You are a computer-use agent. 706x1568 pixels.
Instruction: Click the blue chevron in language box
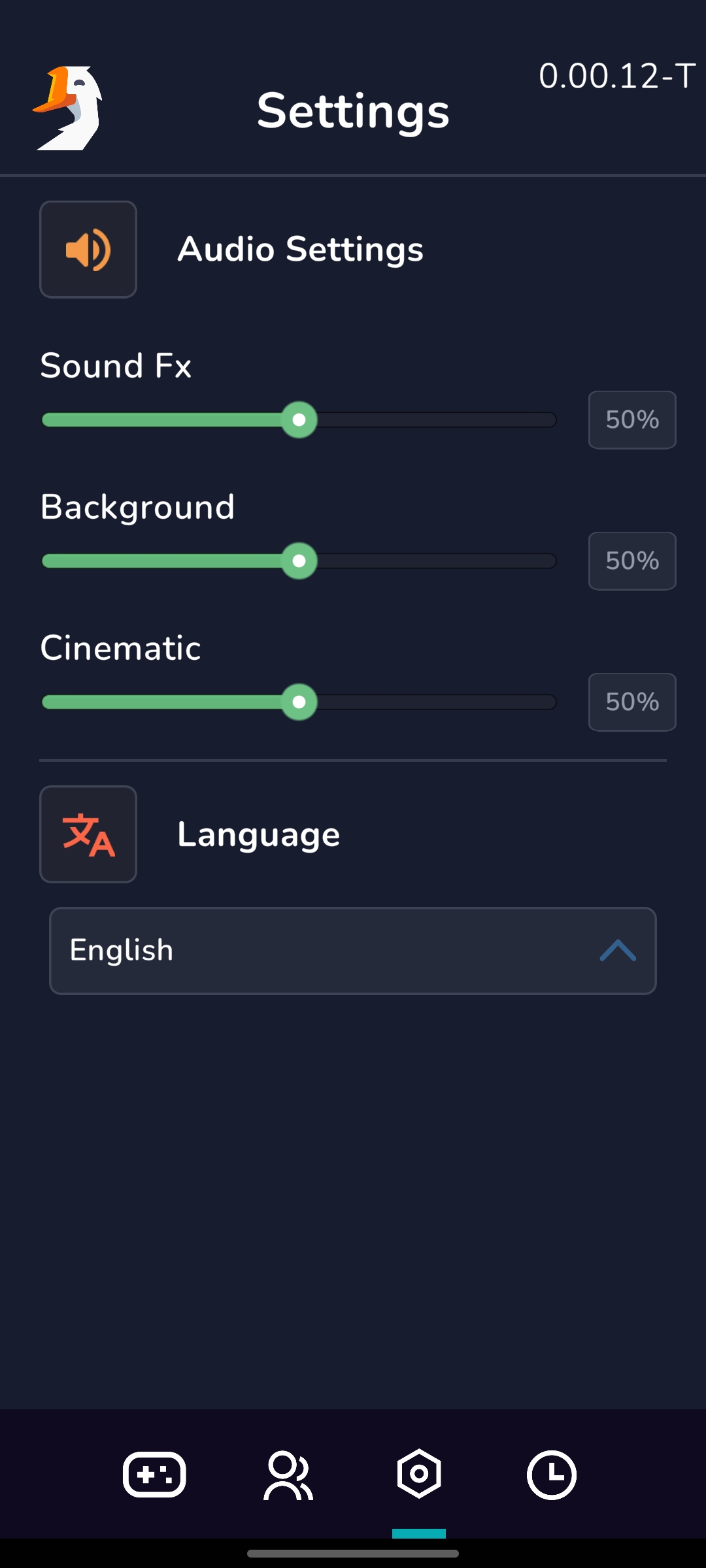[x=618, y=951]
